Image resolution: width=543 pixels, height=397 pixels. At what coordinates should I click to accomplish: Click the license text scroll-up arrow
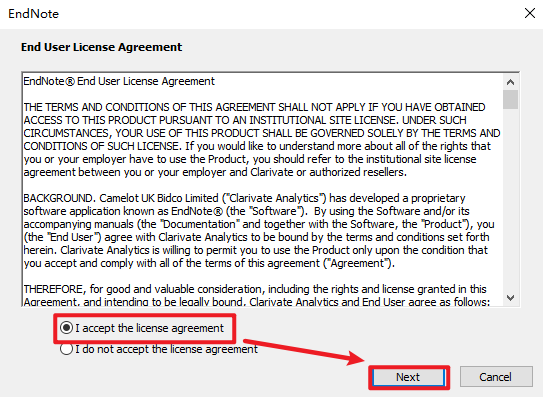(510, 82)
